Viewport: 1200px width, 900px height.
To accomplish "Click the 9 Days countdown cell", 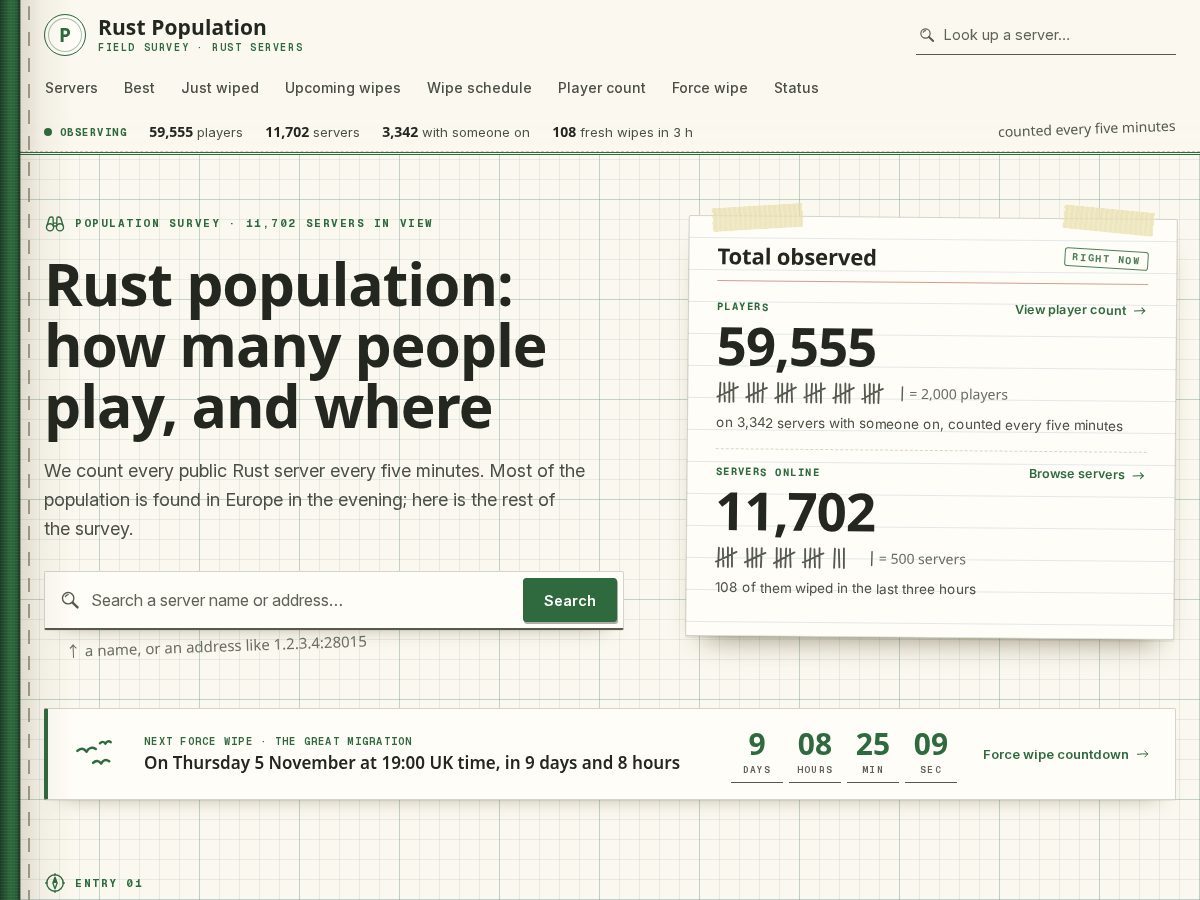I will click(x=757, y=754).
